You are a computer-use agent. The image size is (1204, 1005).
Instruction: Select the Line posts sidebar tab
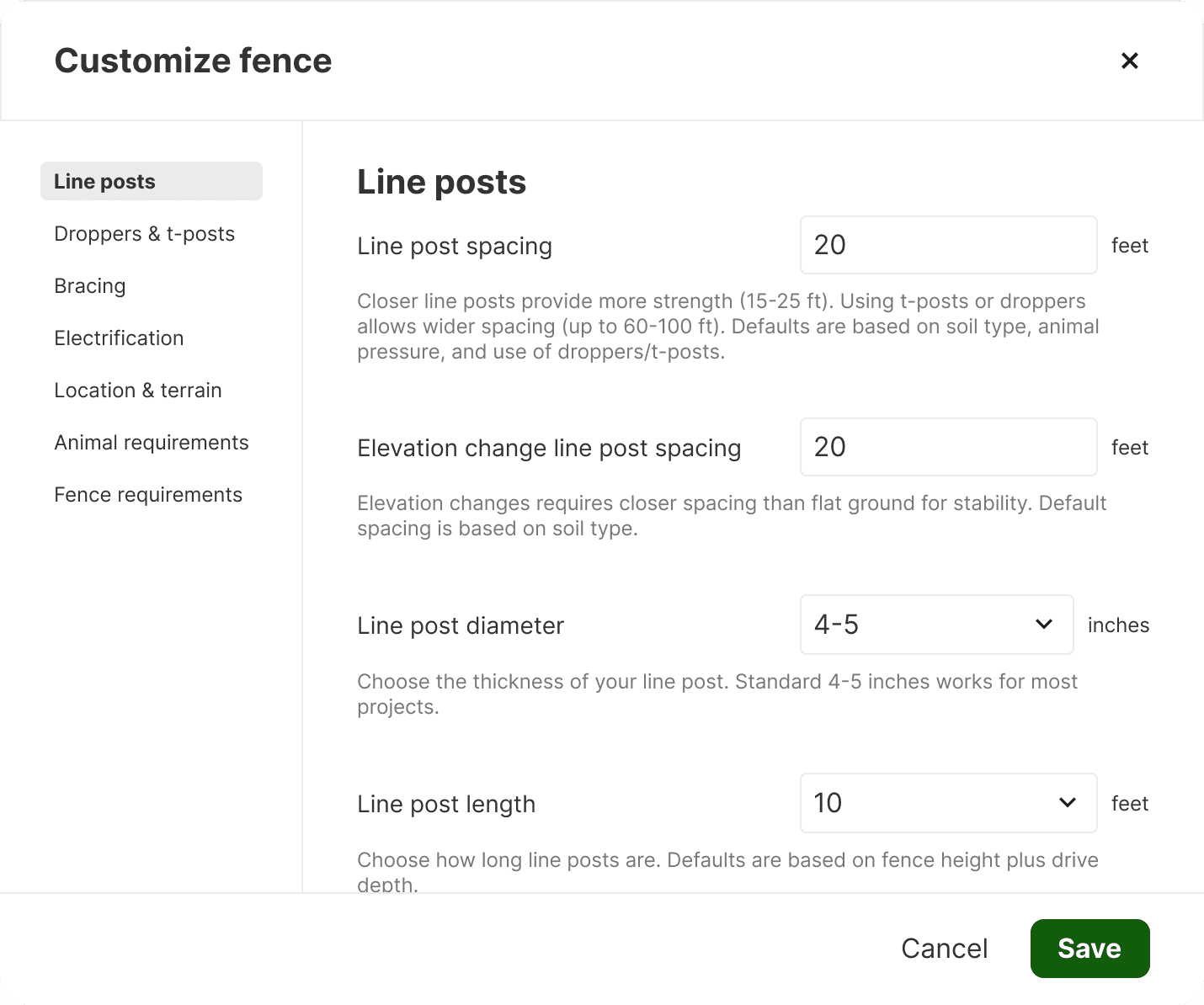[152, 182]
